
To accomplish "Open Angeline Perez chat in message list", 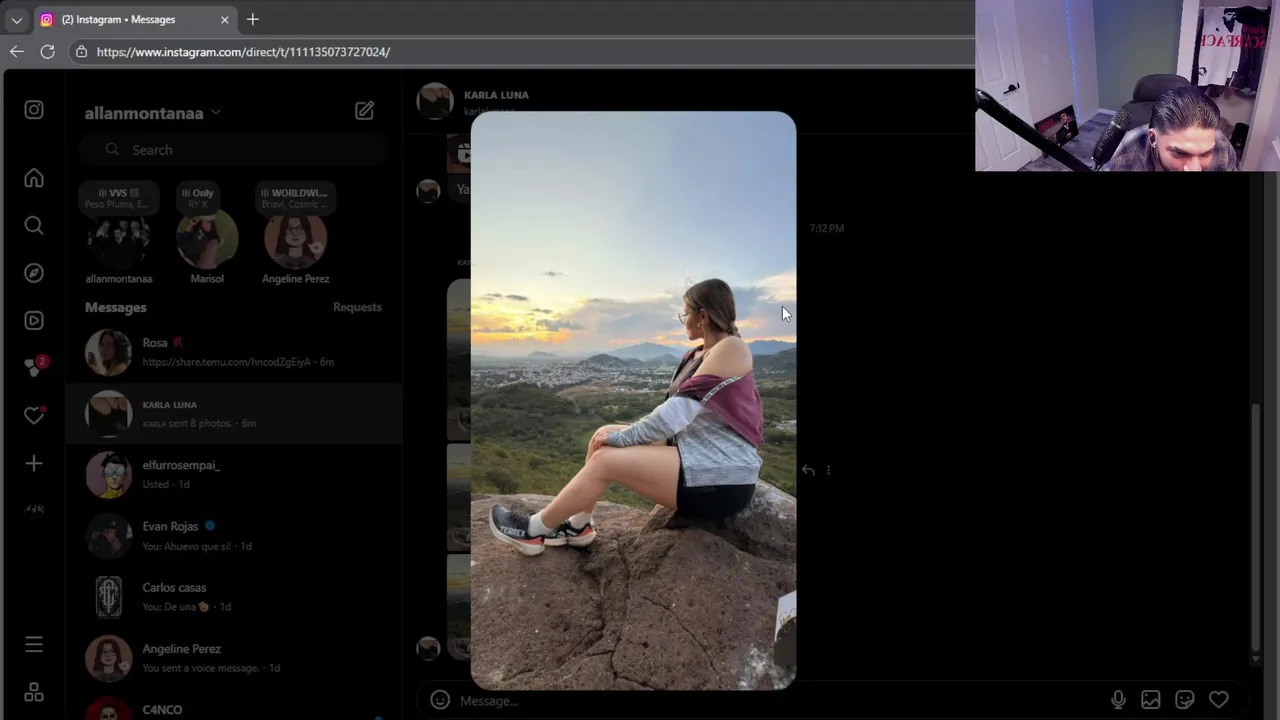I will [235, 658].
